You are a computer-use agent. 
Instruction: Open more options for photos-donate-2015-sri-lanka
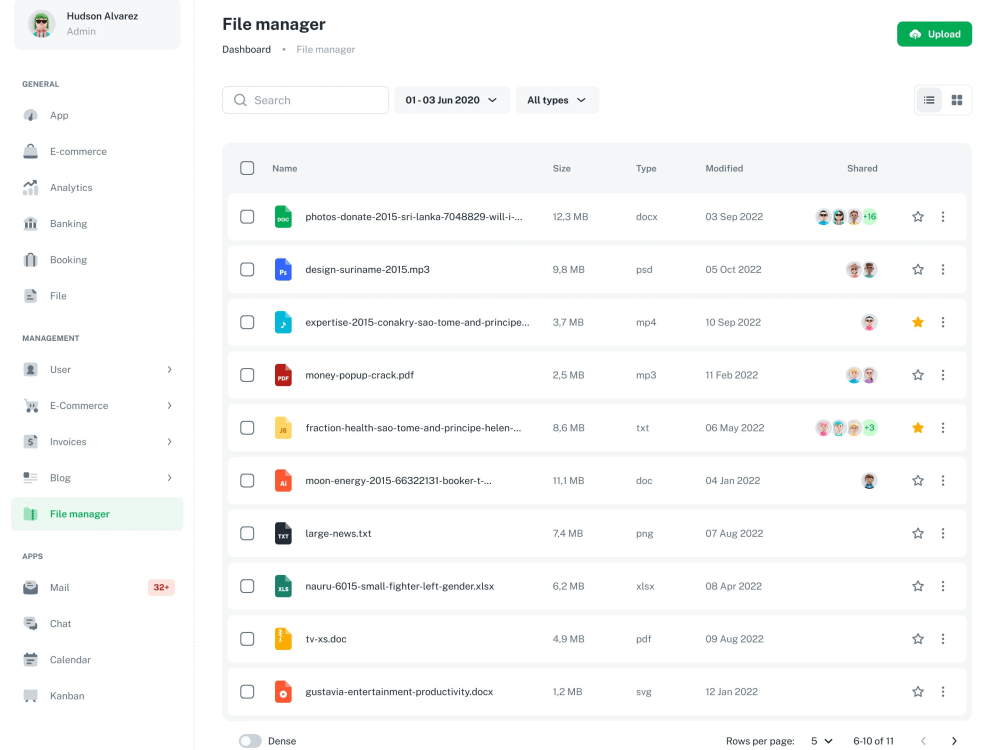(x=943, y=217)
